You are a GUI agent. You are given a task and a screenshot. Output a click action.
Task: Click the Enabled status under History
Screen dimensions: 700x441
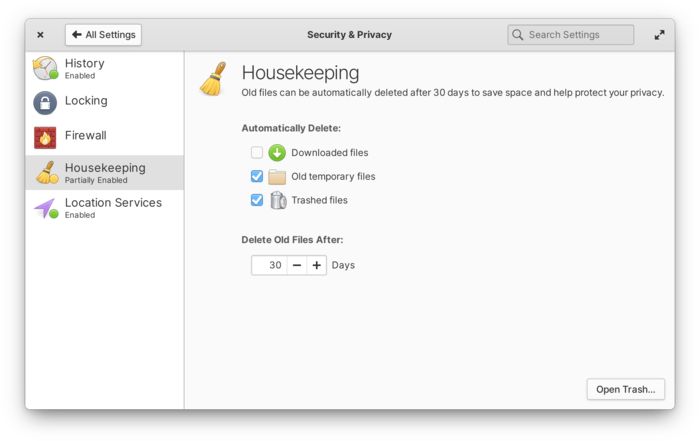[80, 76]
